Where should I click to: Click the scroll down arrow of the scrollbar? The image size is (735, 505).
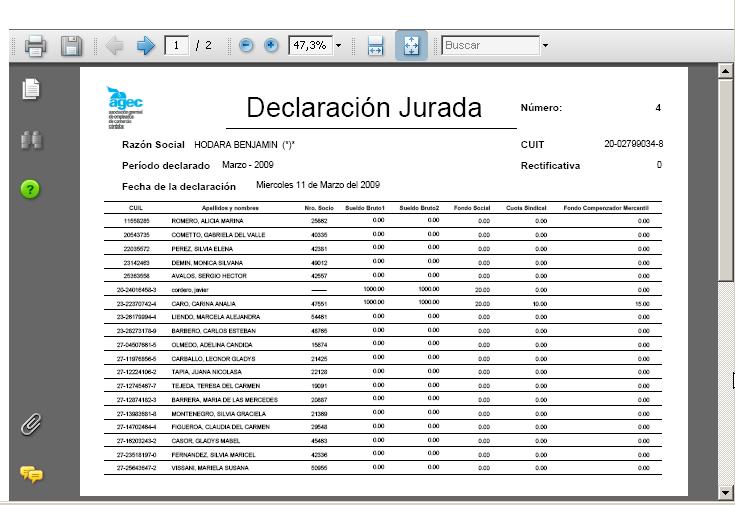725,492
